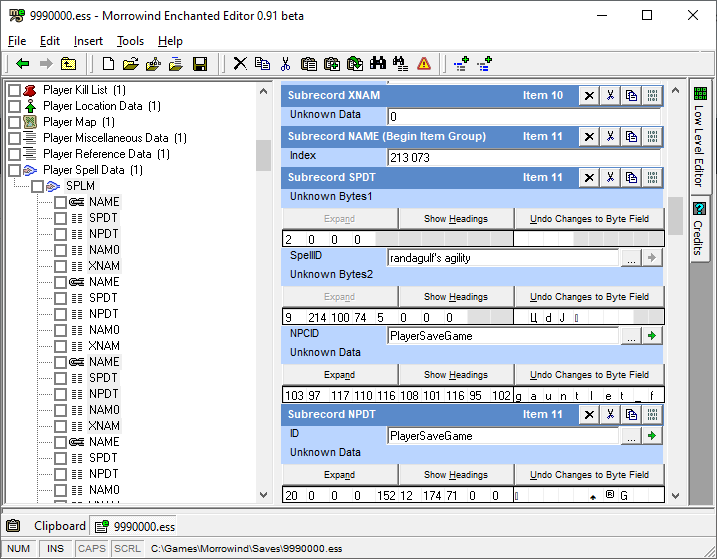Image resolution: width=717 pixels, height=559 pixels.
Task: Tick the Player Map checkbox
Action: point(15,122)
